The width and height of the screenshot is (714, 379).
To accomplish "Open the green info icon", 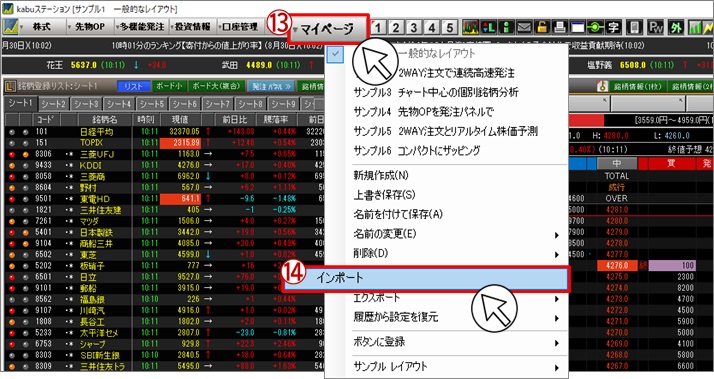I will coord(506,27).
